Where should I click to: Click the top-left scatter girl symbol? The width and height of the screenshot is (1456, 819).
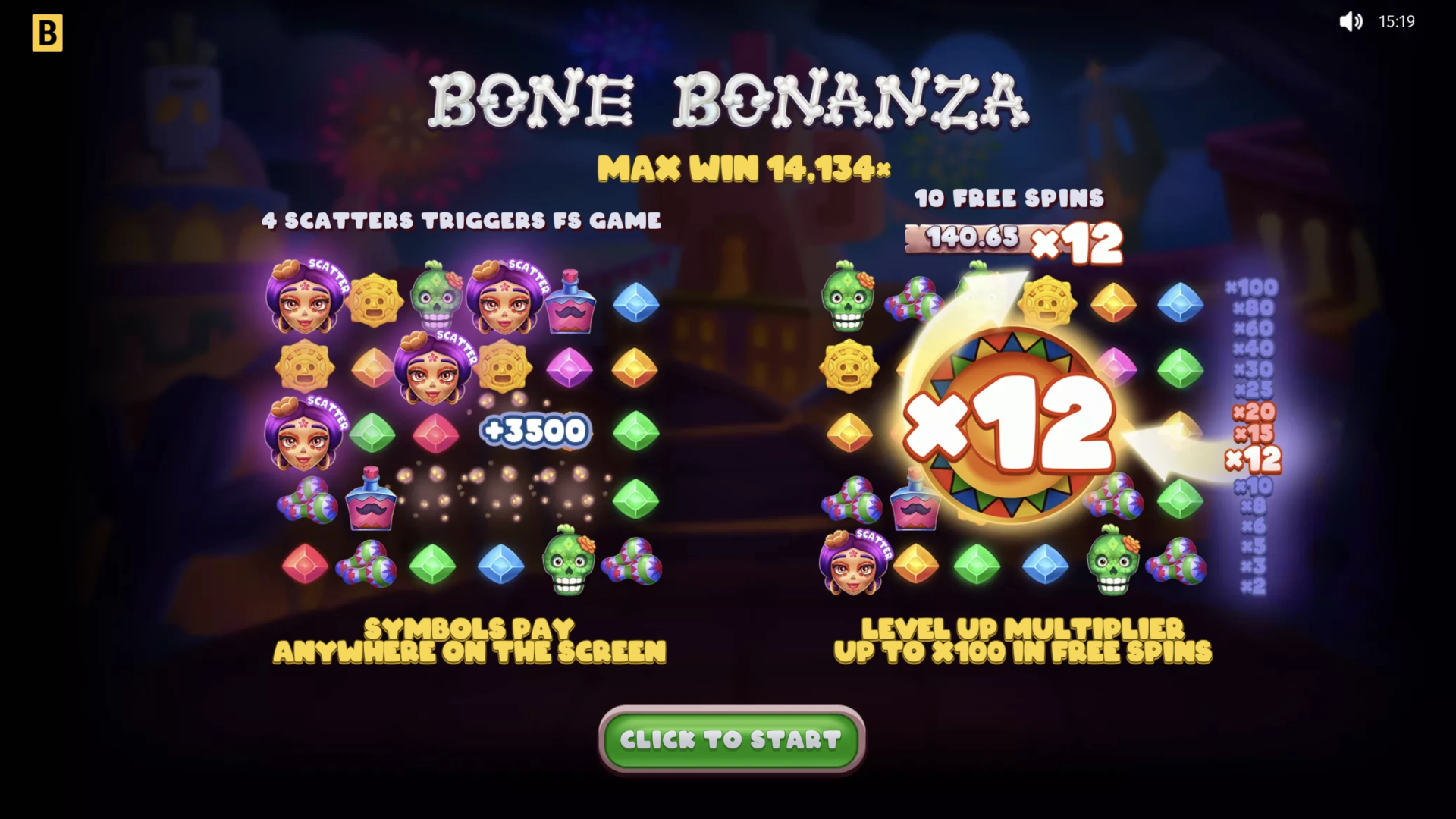pyautogui.click(x=306, y=297)
